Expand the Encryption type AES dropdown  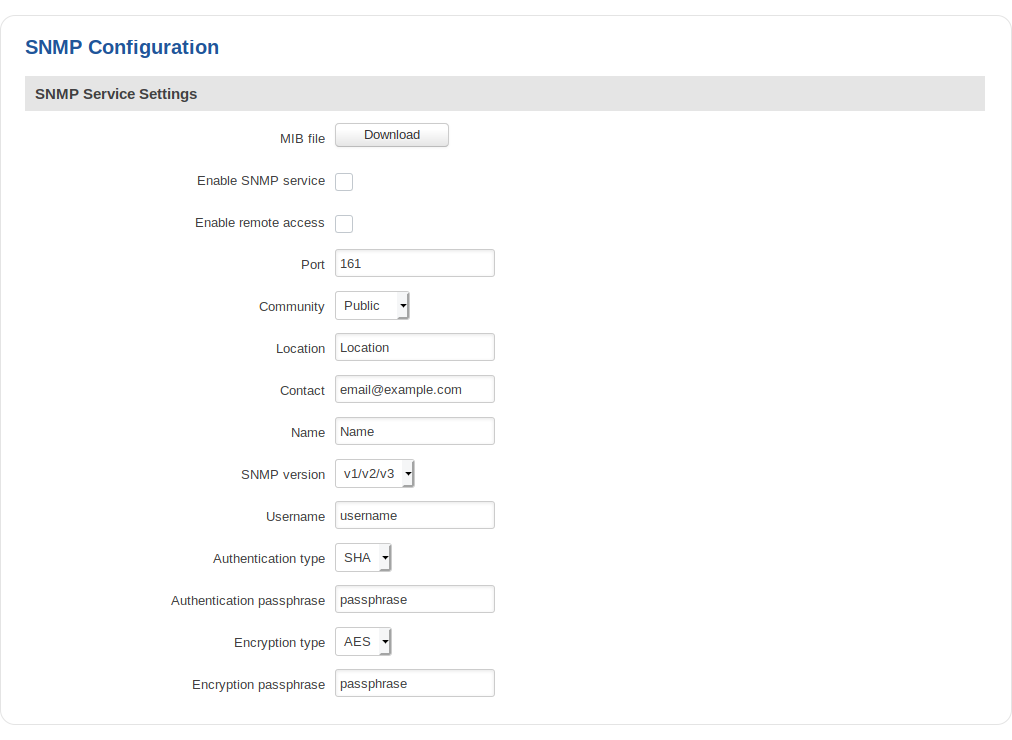(363, 642)
